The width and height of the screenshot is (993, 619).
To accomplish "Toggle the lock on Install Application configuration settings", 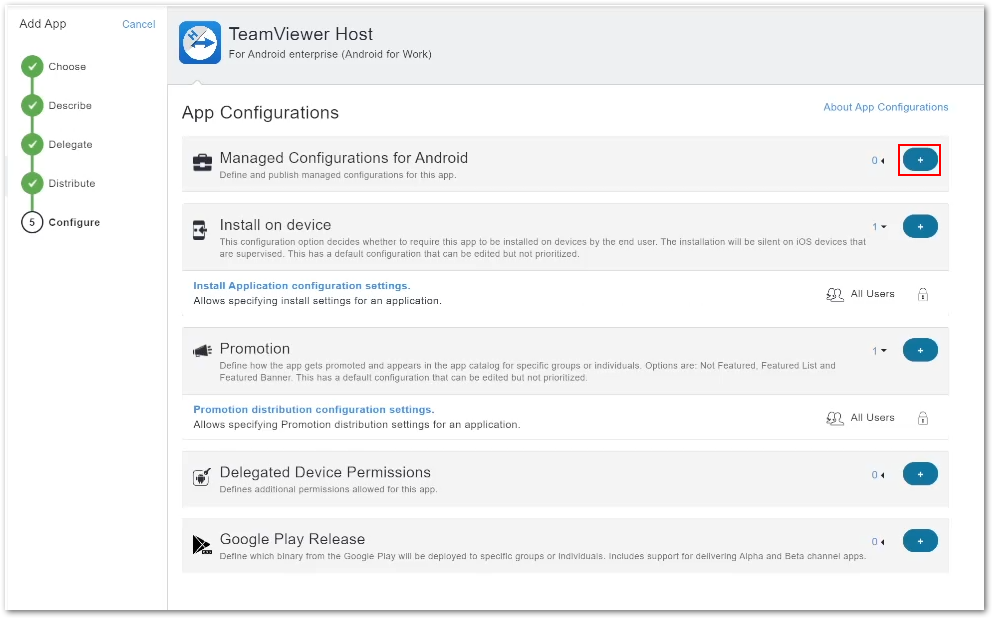I will click(x=922, y=294).
